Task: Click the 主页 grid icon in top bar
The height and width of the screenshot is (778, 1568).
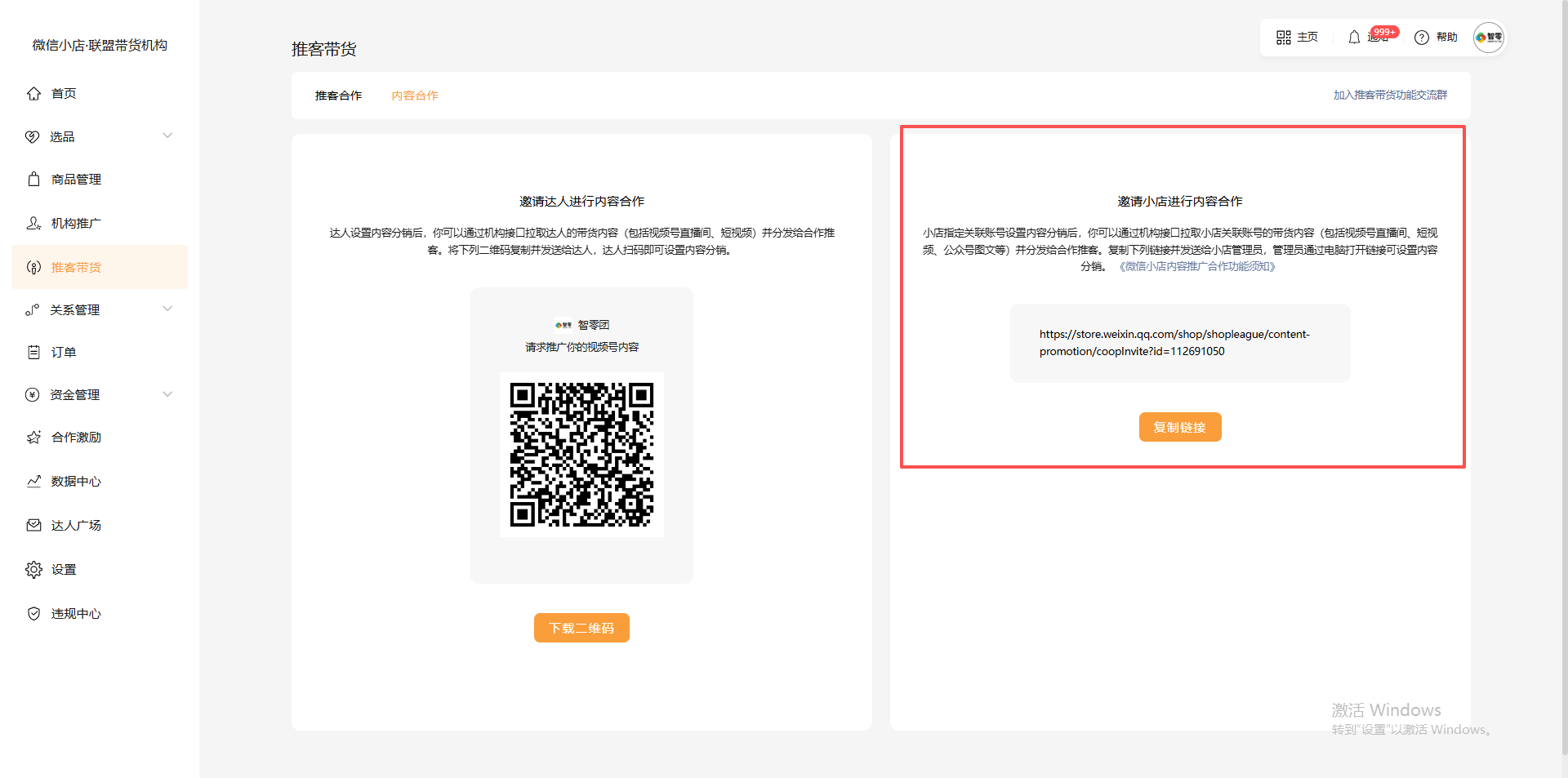Action: 1284,38
